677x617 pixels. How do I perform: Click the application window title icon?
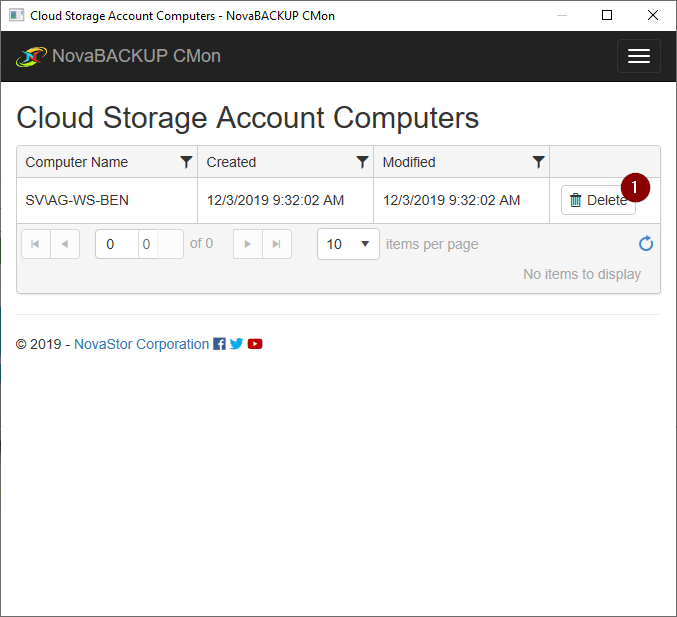click(x=16, y=16)
